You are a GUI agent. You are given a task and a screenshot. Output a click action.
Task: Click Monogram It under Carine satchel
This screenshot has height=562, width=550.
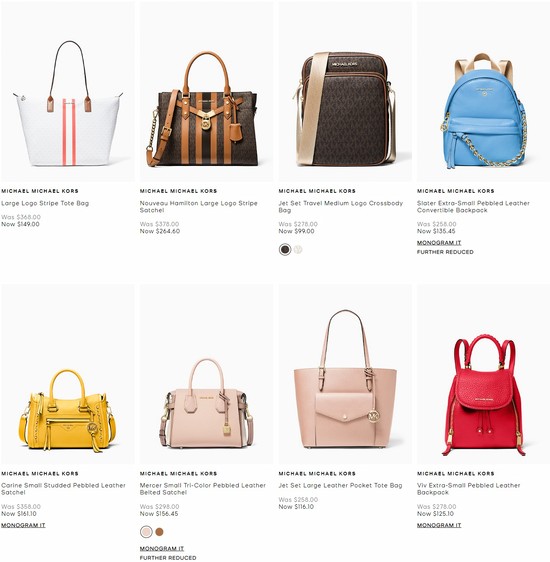23,525
